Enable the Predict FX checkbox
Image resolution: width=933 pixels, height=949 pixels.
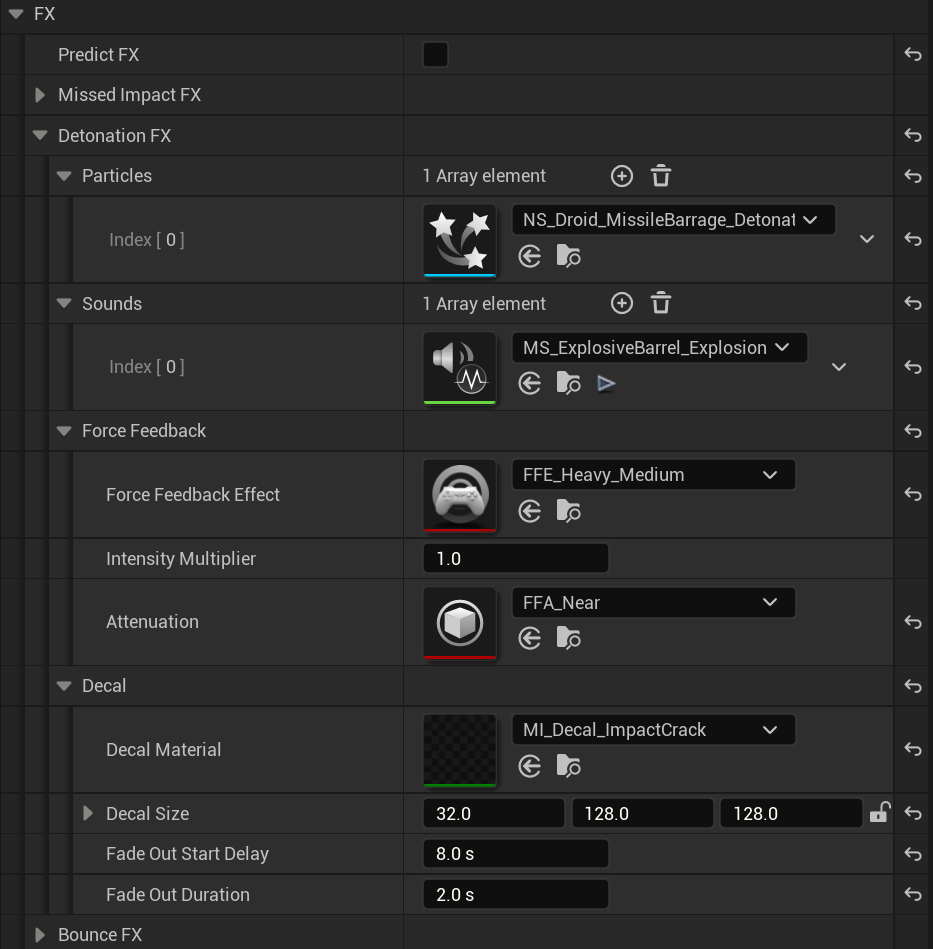coord(435,54)
